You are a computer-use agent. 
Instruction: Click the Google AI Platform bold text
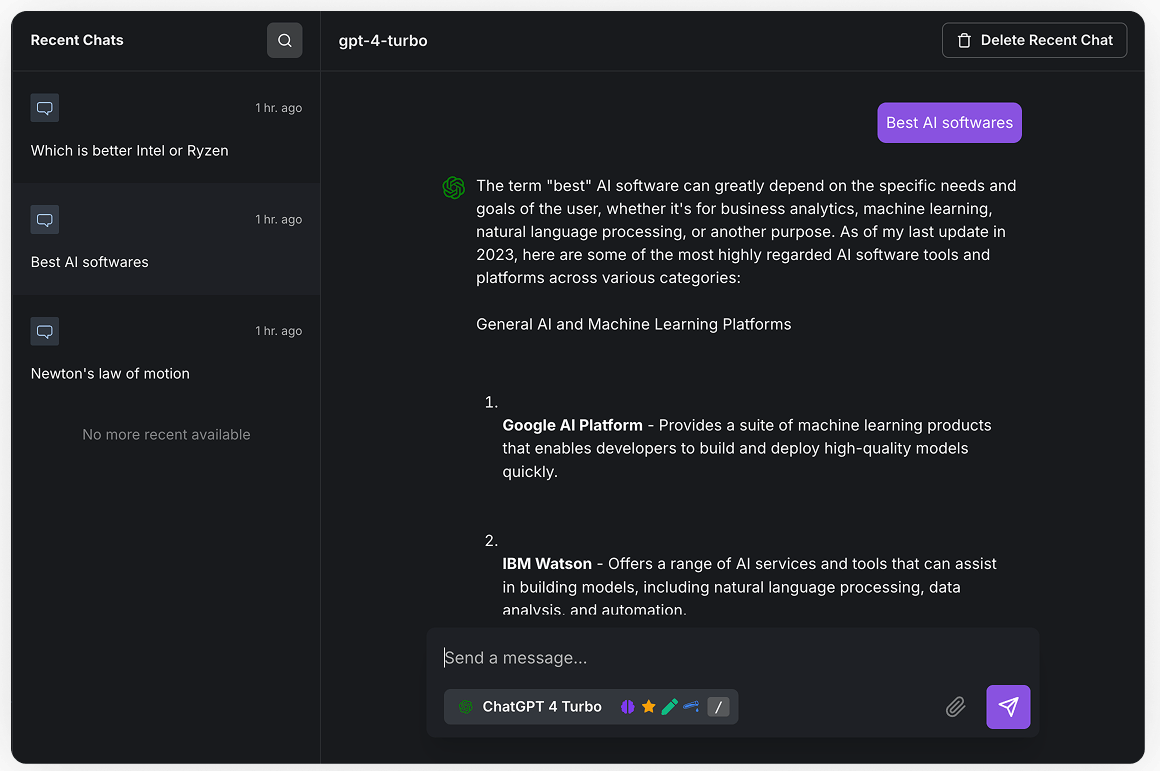(572, 425)
